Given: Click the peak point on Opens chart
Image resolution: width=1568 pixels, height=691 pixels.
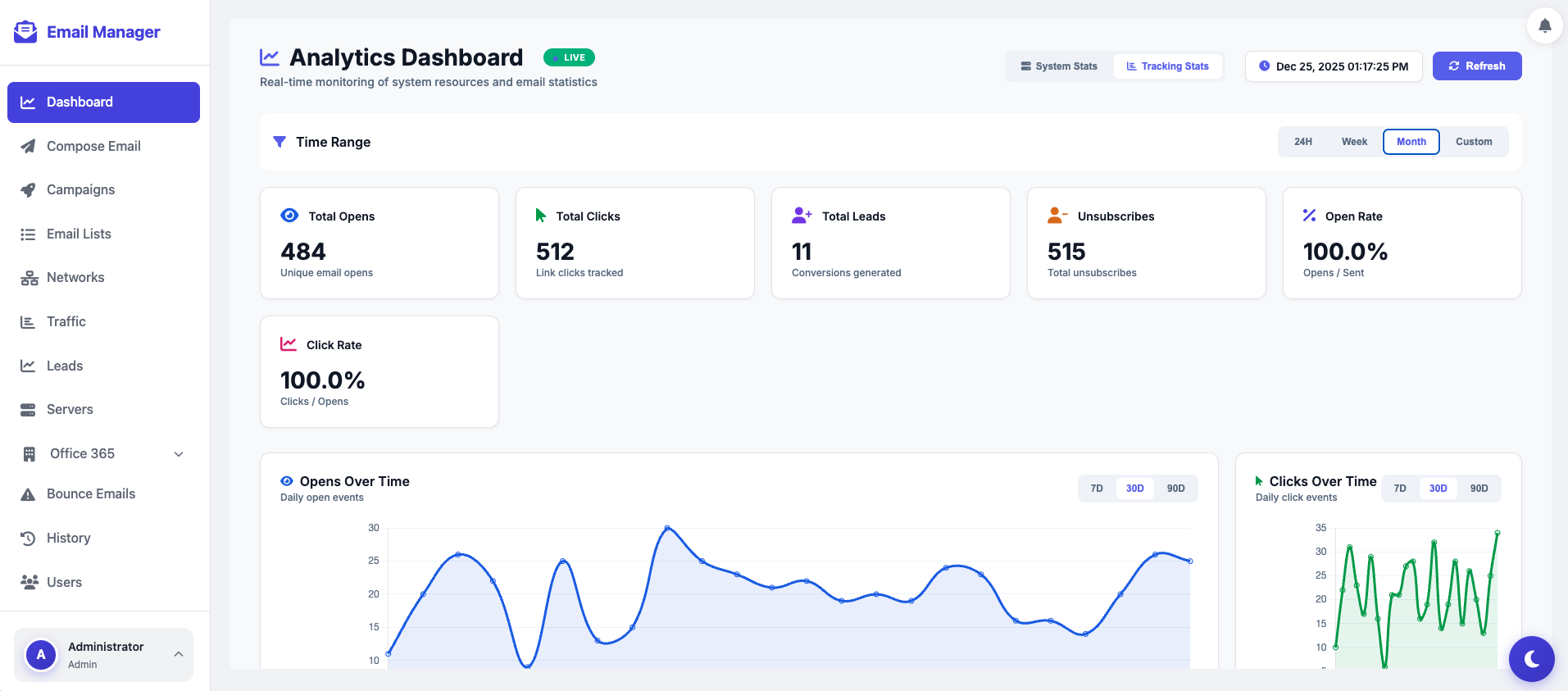Looking at the screenshot, I should tap(667, 528).
